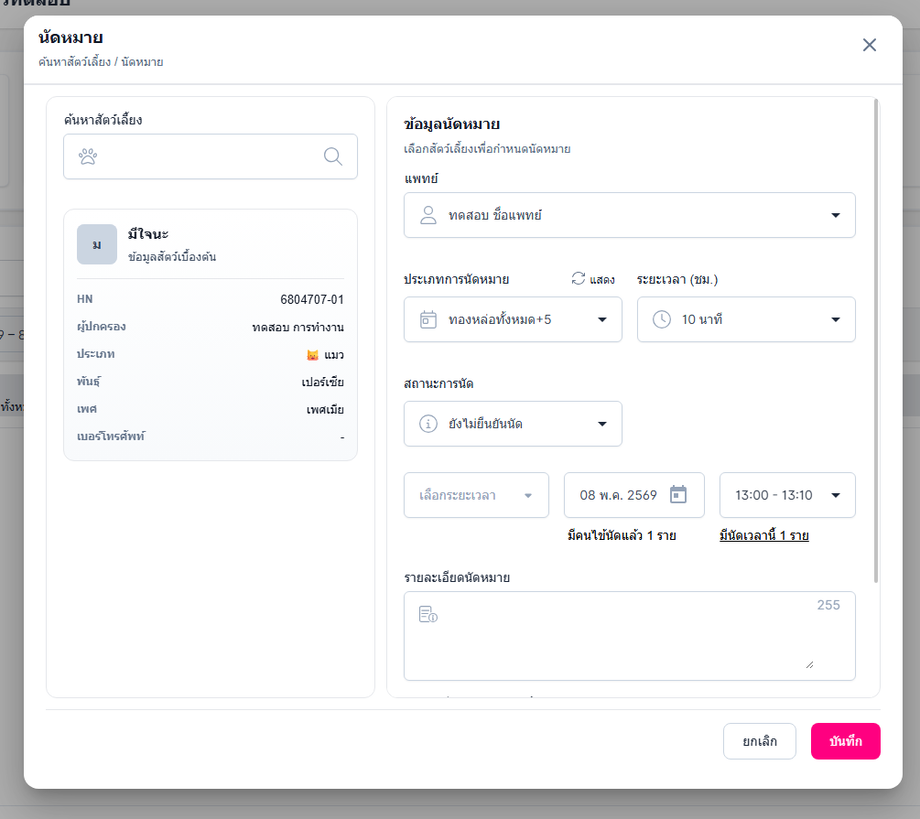Click the รายละเอียดนัดหมาย details text area
920x819 pixels.
(630, 636)
